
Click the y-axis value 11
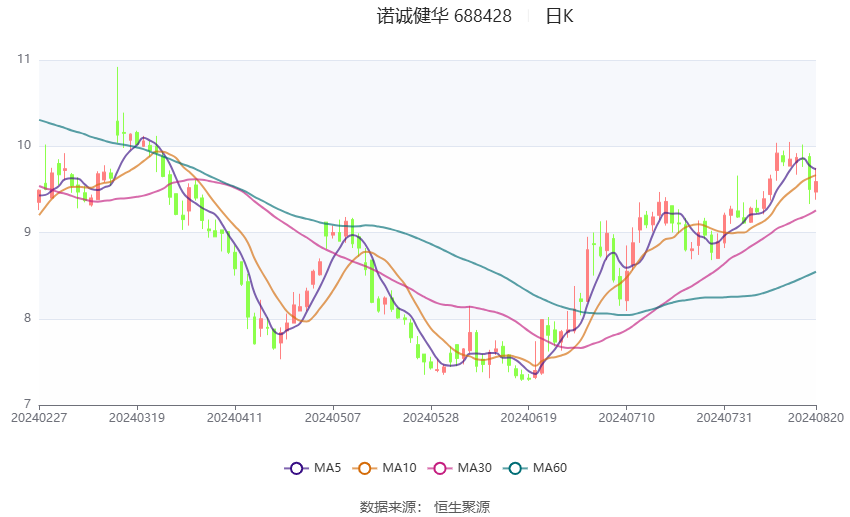click(x=24, y=59)
